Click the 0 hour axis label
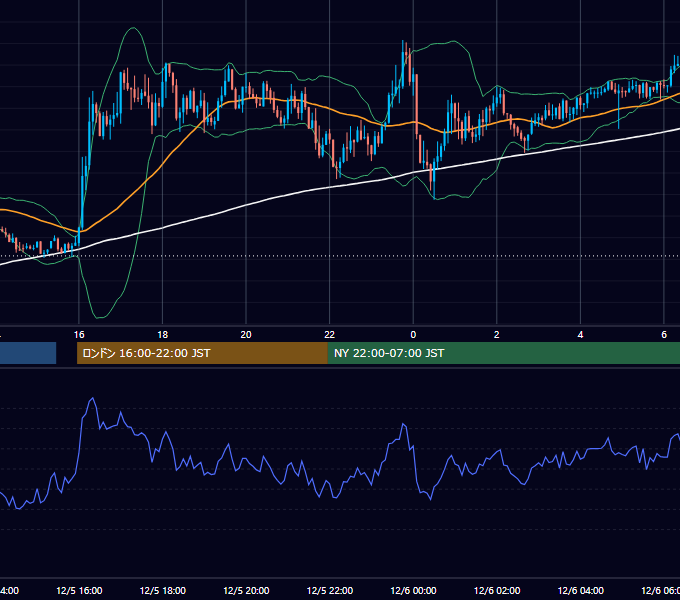680x600 pixels. pyautogui.click(x=413, y=335)
